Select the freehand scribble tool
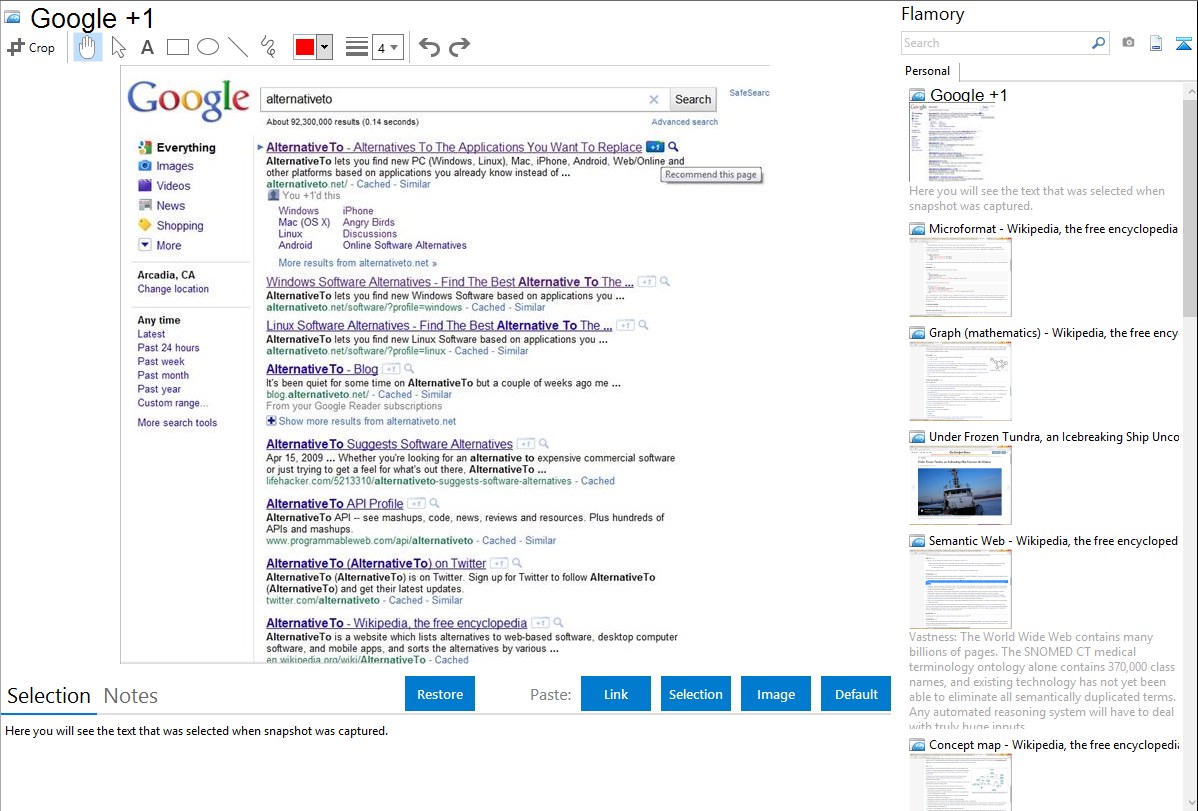The width and height of the screenshot is (1198, 811). [x=267, y=47]
